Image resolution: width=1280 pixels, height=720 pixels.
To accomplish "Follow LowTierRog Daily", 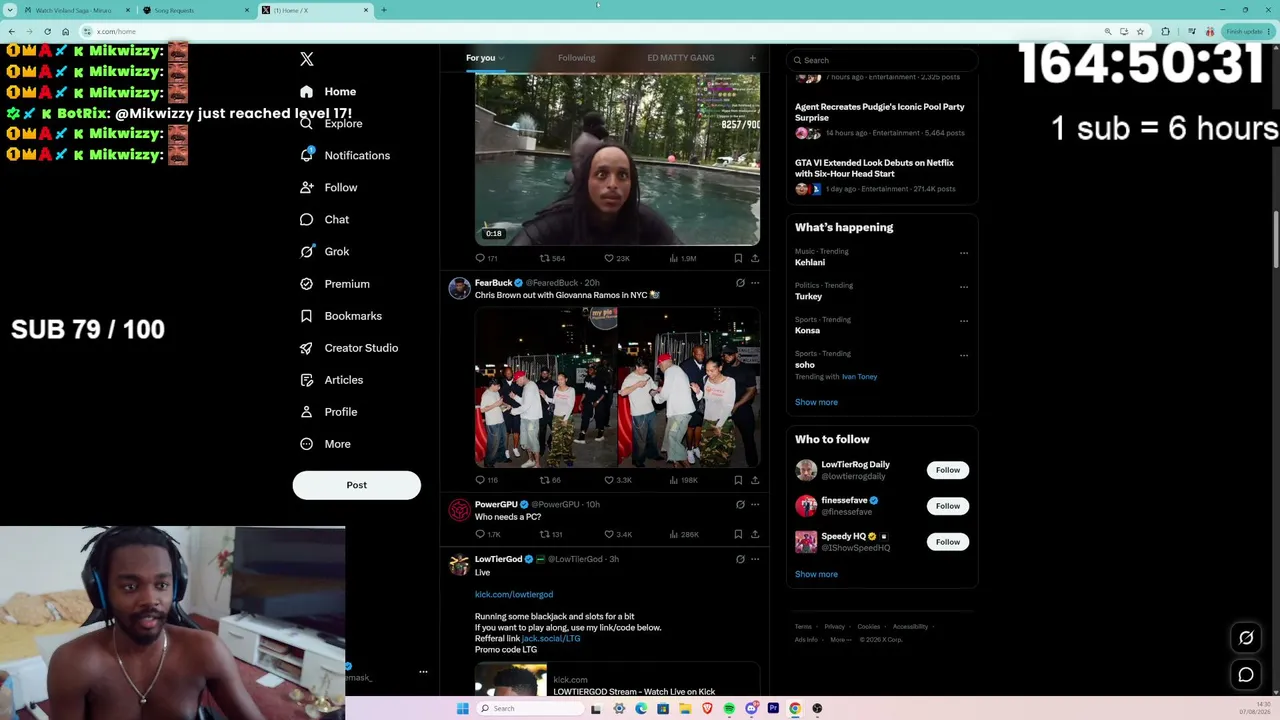I will pos(948,470).
